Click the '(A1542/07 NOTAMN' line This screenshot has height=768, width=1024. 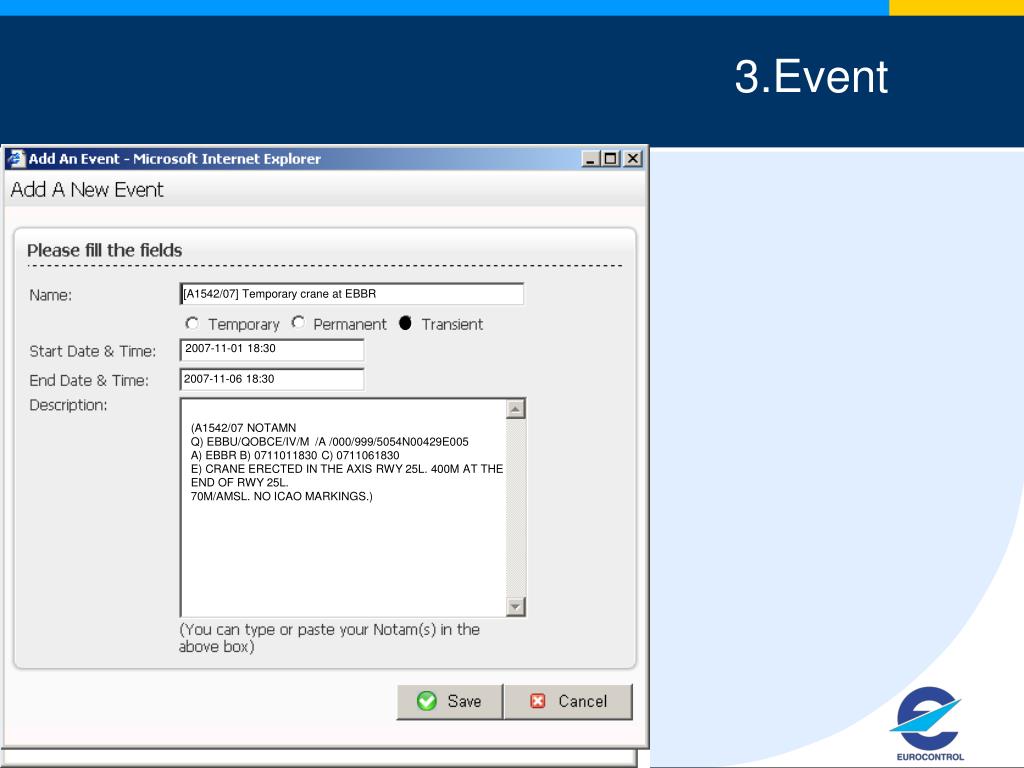[243, 428]
